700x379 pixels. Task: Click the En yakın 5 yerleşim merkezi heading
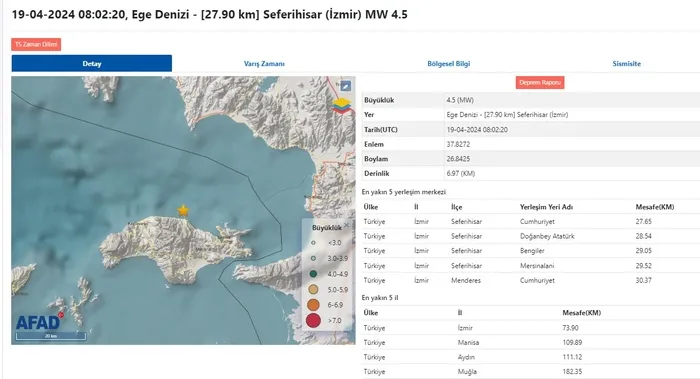tap(404, 192)
